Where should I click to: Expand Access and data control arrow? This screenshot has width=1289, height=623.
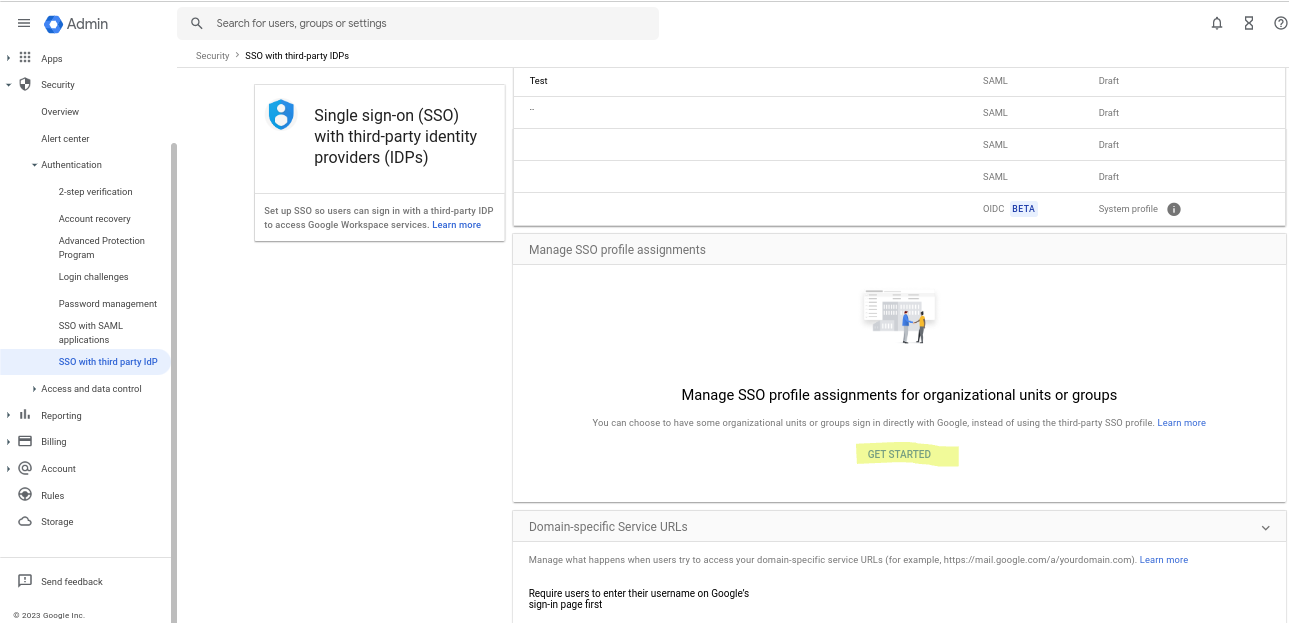34,389
